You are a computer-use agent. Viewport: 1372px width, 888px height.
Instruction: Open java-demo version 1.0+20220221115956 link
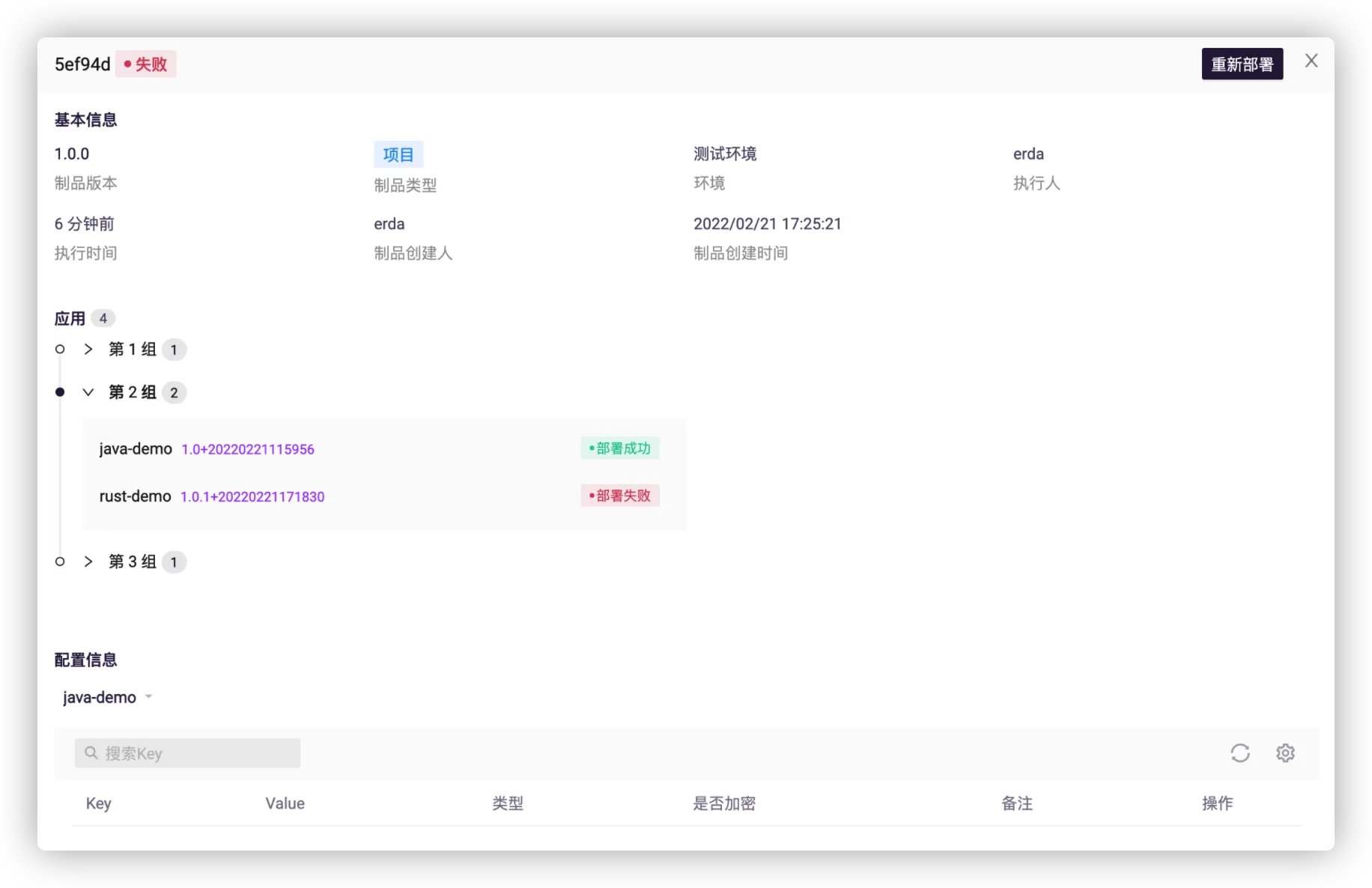click(x=248, y=449)
